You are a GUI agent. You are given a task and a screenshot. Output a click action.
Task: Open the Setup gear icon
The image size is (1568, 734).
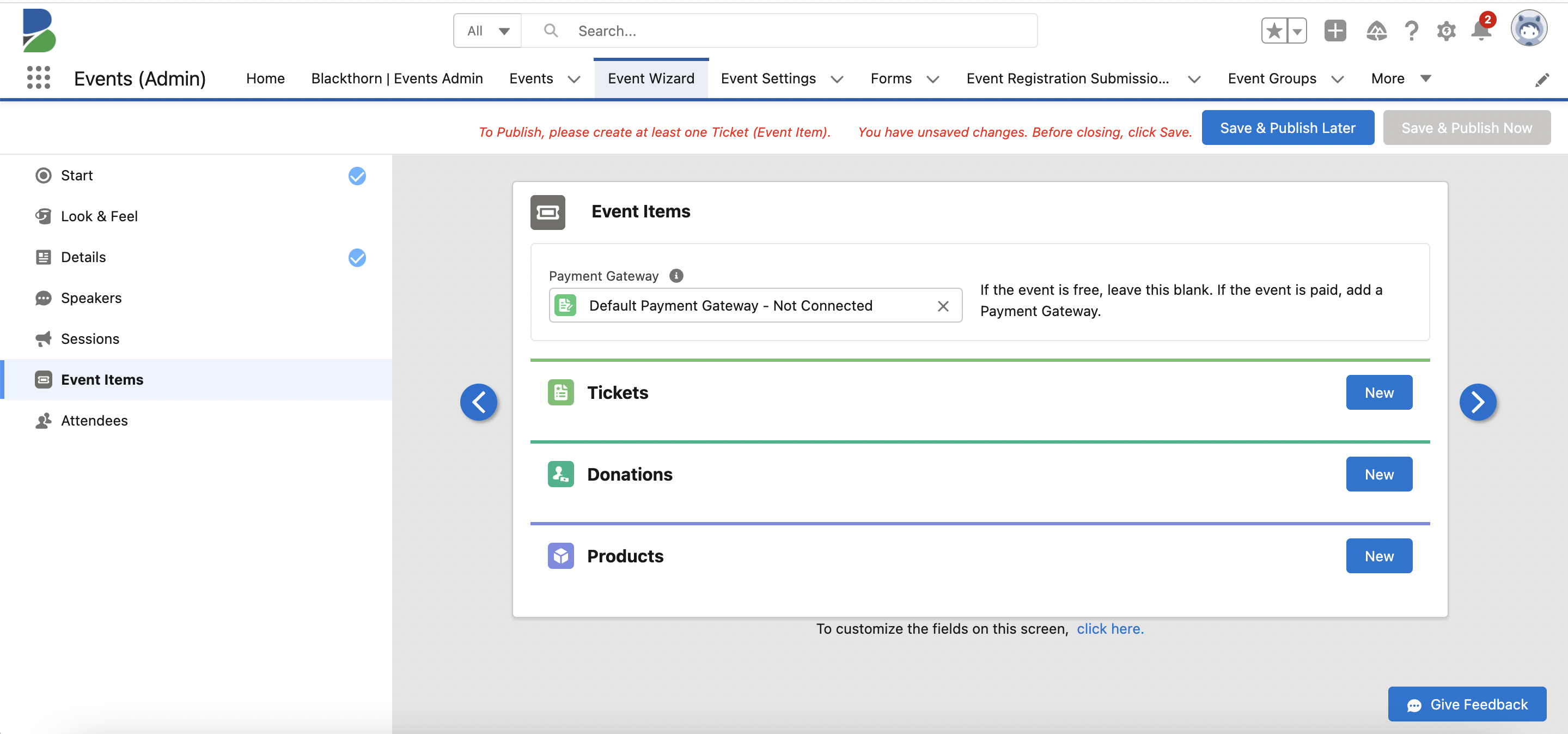tap(1445, 31)
